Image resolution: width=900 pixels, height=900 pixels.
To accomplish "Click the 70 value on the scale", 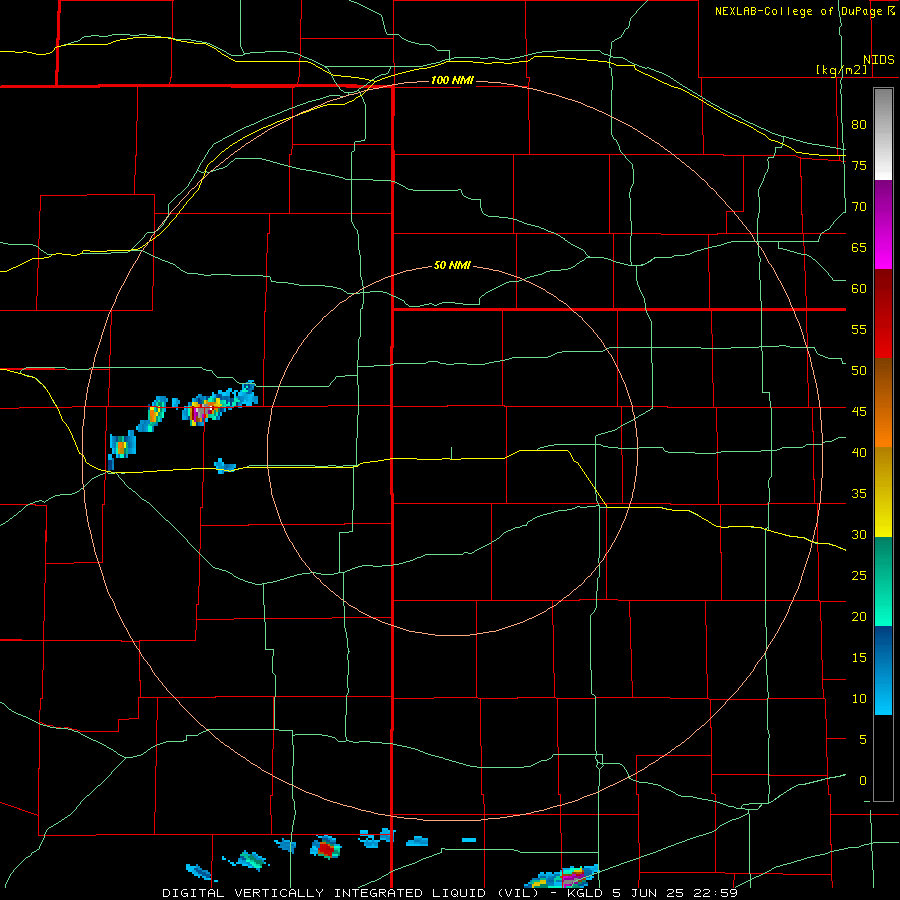I will click(x=859, y=207).
